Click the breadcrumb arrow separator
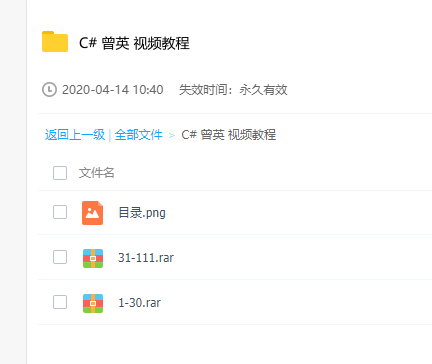Screen dimensions: 432x364 tap(172, 136)
